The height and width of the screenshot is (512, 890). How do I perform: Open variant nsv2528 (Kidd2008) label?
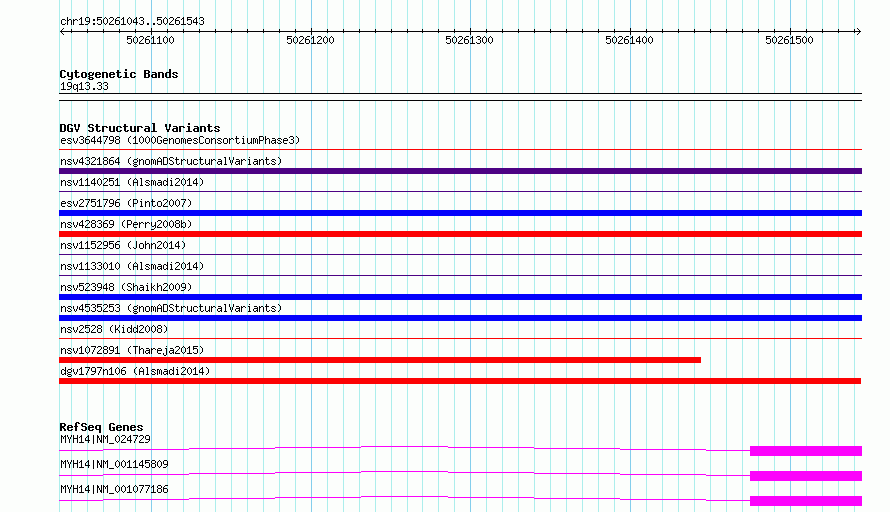coord(114,329)
